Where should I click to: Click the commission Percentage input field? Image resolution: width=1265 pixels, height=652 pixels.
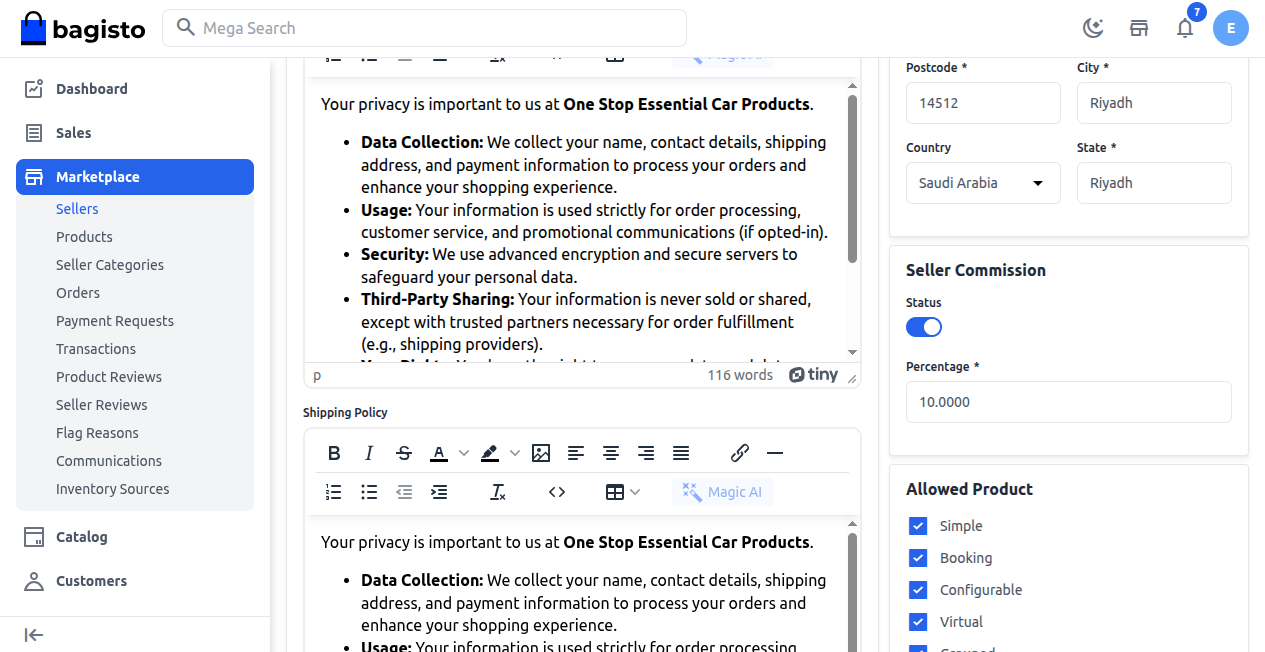(x=1068, y=402)
